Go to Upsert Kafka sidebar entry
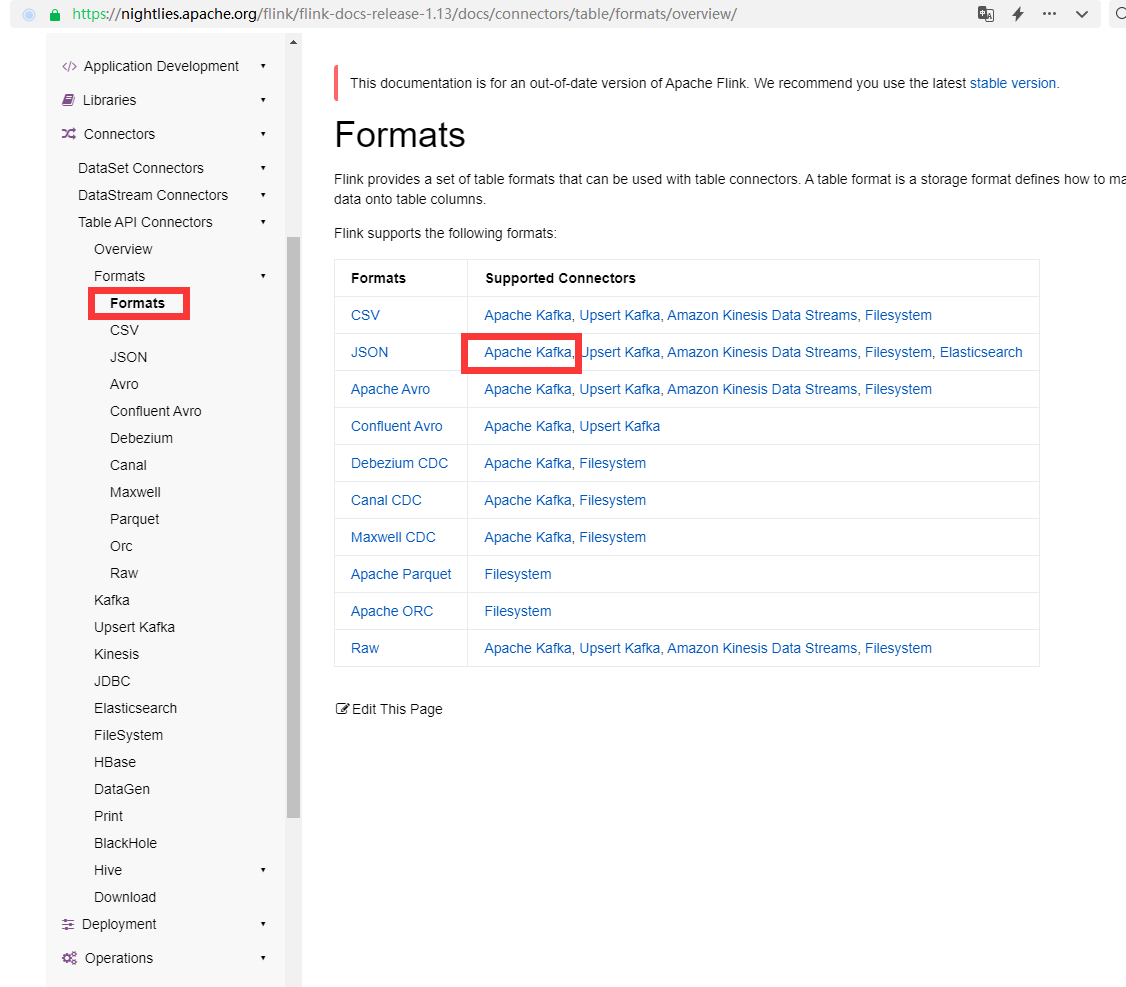1126x987 pixels. pyautogui.click(x=134, y=627)
